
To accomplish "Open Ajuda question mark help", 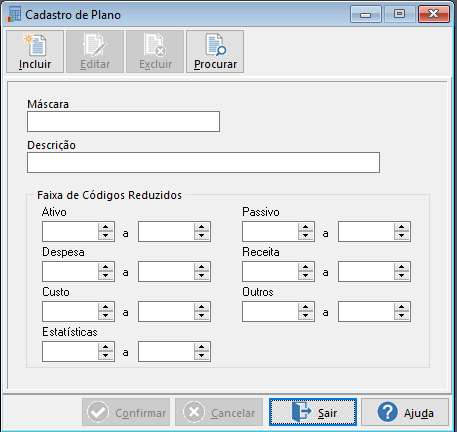I will [x=405, y=412].
